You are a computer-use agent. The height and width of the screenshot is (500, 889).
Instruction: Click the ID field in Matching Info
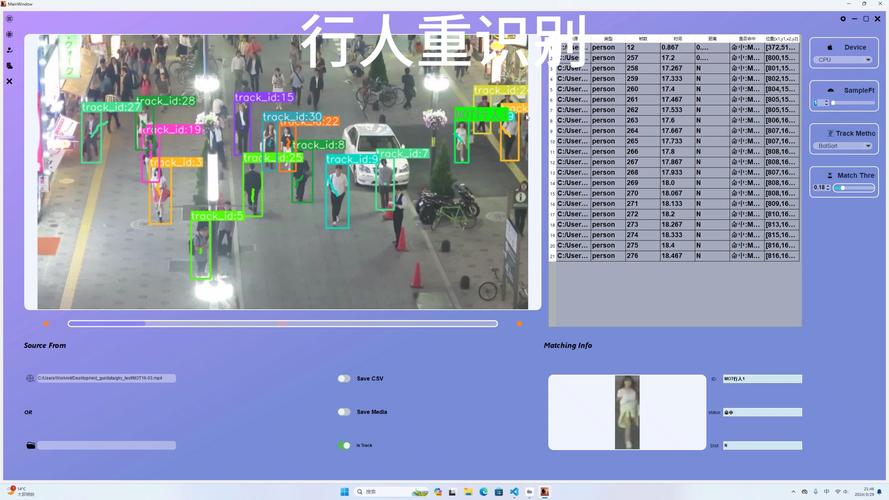tap(762, 379)
